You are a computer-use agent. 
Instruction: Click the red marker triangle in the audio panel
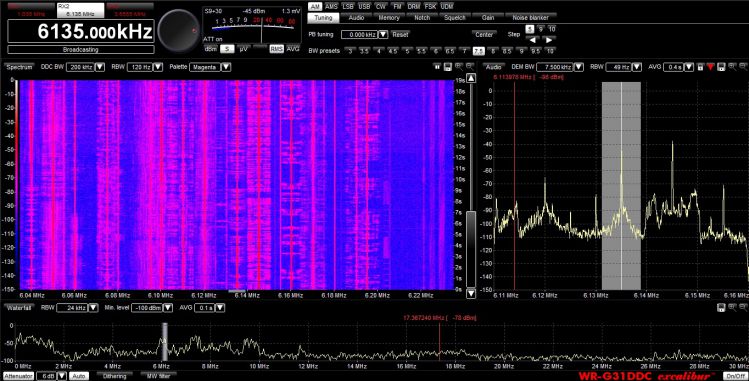(710, 67)
